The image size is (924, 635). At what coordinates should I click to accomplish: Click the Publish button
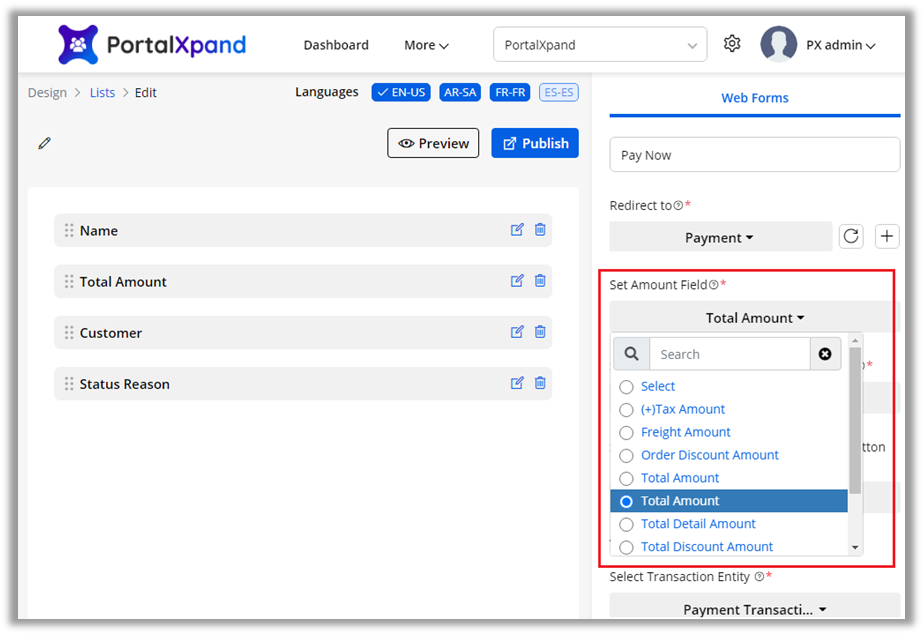(x=535, y=143)
